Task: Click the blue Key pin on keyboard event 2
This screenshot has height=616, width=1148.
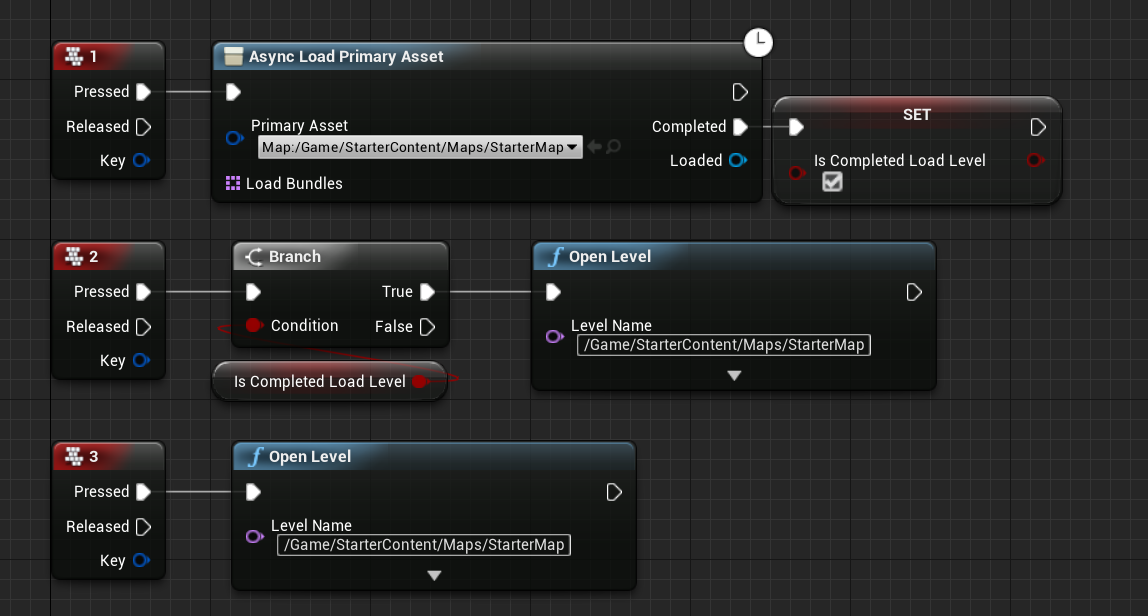Action: click(x=139, y=360)
